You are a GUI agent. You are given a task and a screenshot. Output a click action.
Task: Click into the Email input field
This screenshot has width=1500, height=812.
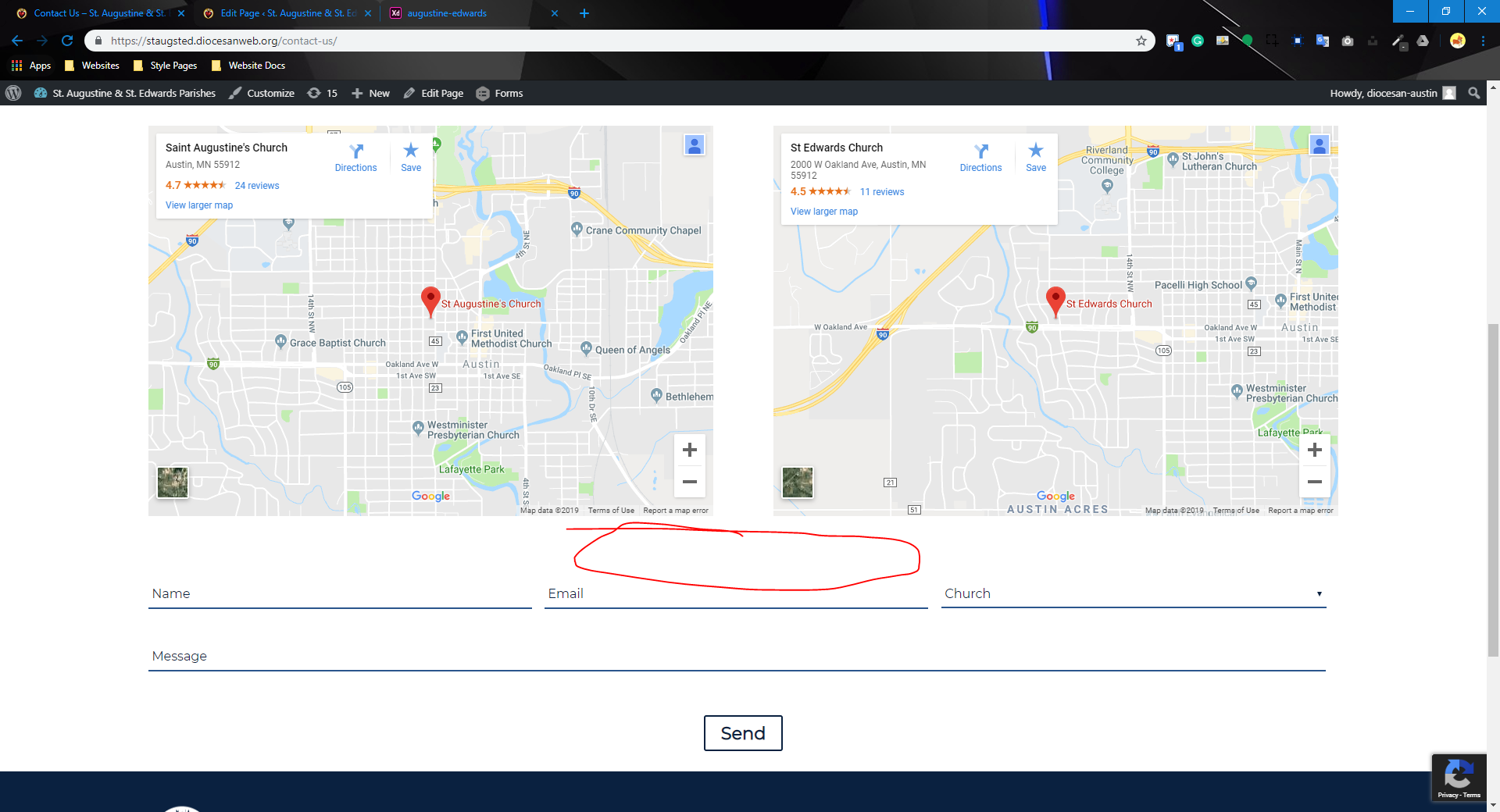pyautogui.click(x=735, y=593)
